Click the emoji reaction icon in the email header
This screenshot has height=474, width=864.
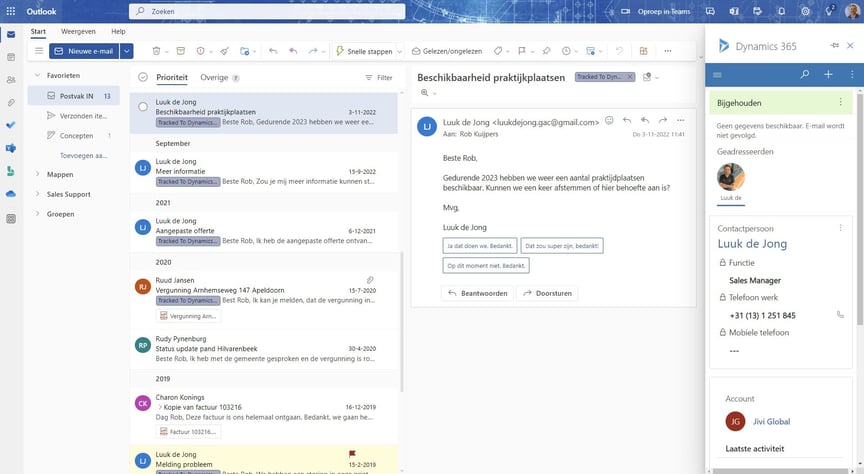(609, 120)
